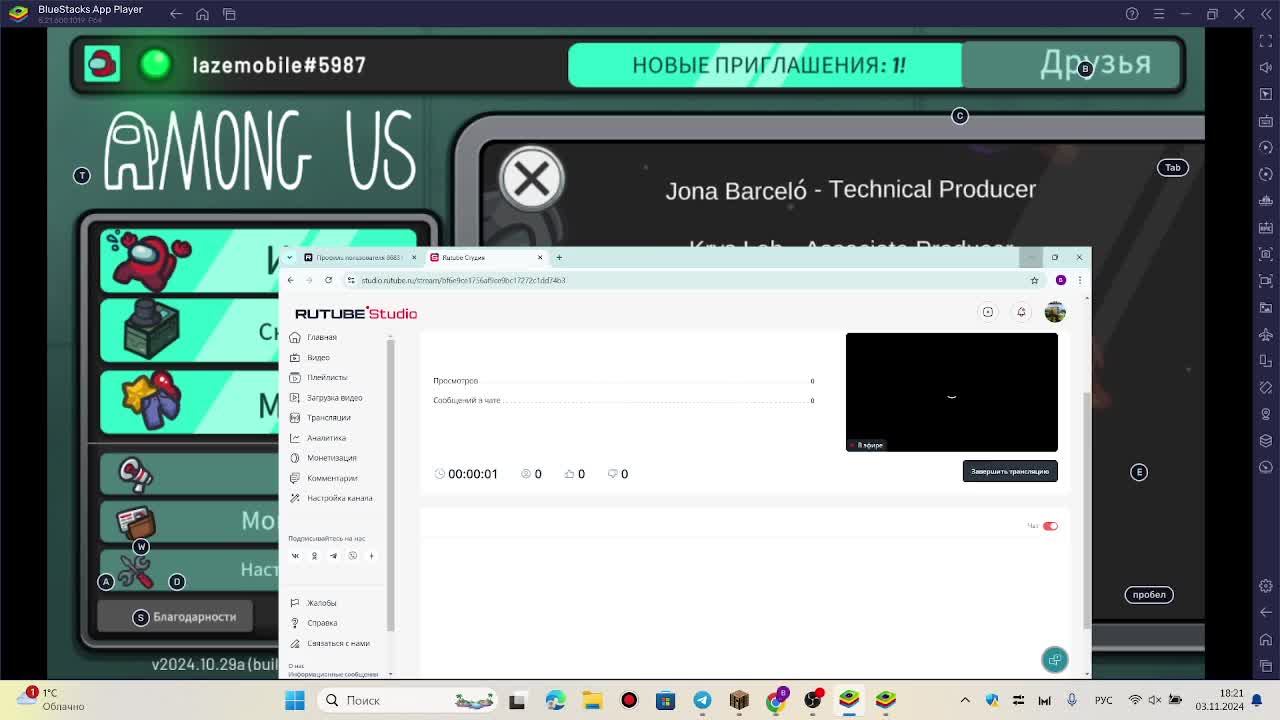Image resolution: width=1280 pixels, height=720 pixels.
Task: Click the Rutube sidebar scrollbar
Action: (390, 485)
